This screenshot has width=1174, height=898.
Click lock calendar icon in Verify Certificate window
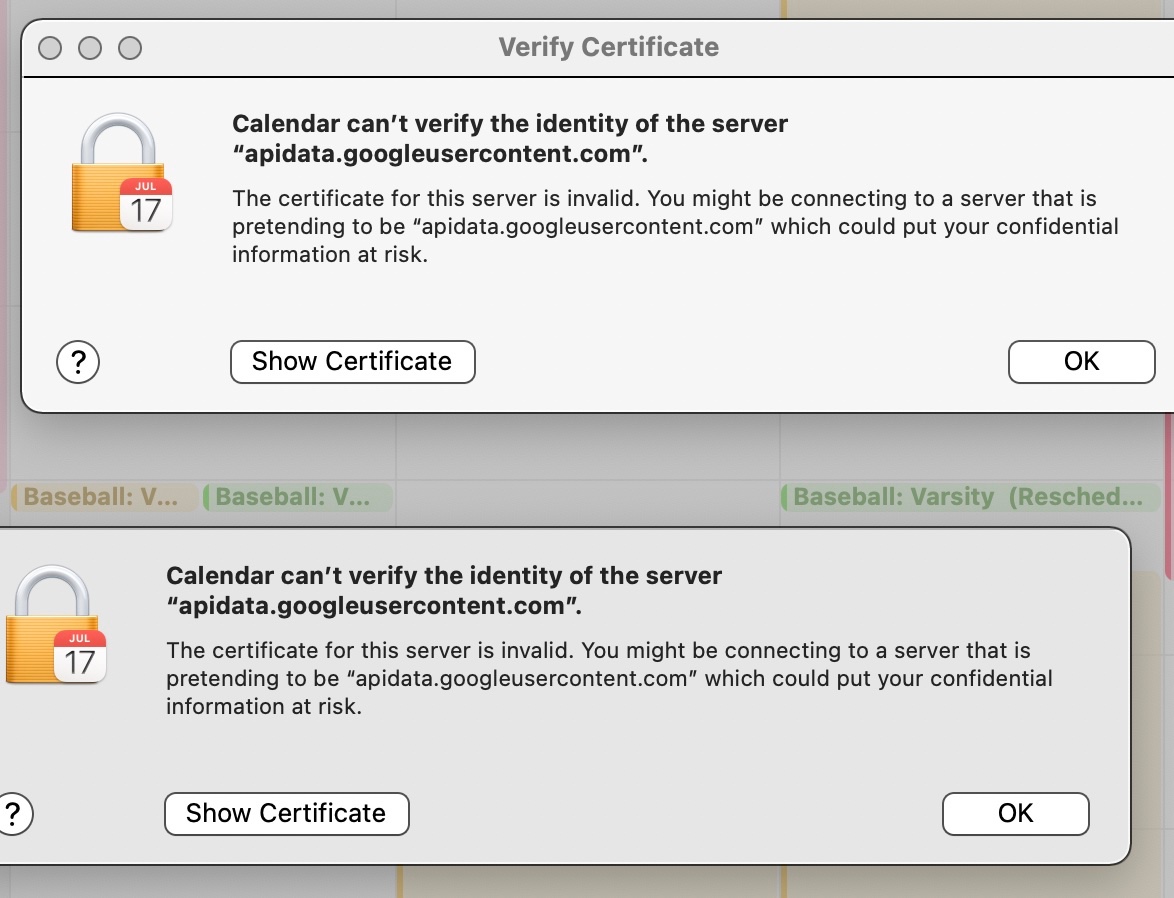[121, 172]
